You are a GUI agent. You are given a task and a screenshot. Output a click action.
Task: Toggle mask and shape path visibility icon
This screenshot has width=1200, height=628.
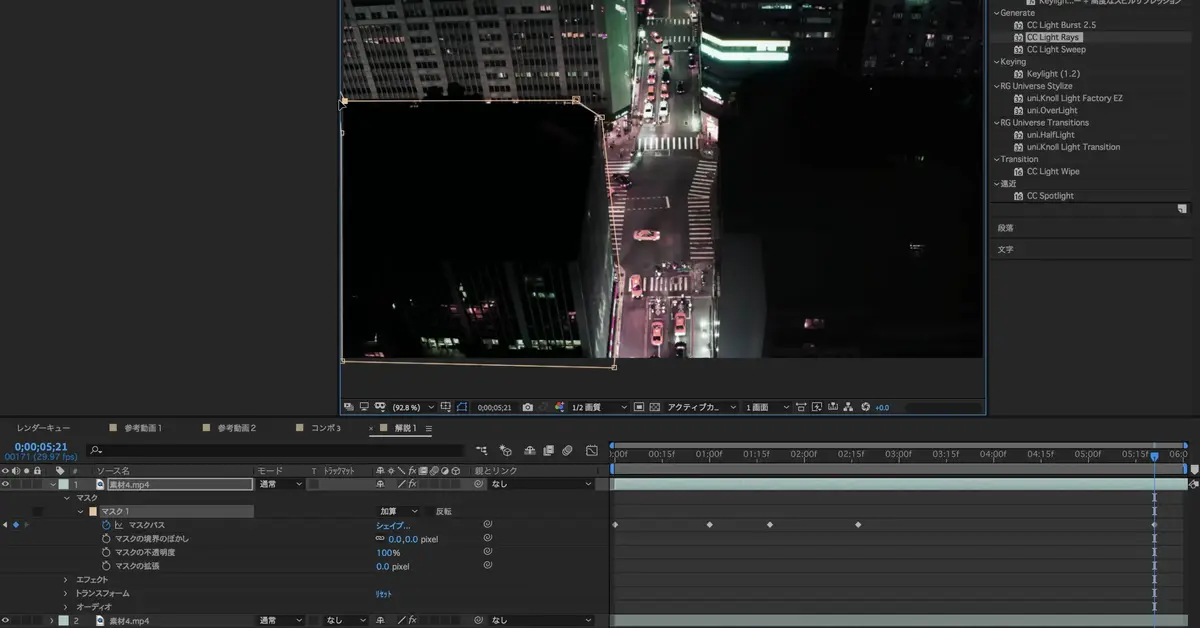pyautogui.click(x=462, y=408)
